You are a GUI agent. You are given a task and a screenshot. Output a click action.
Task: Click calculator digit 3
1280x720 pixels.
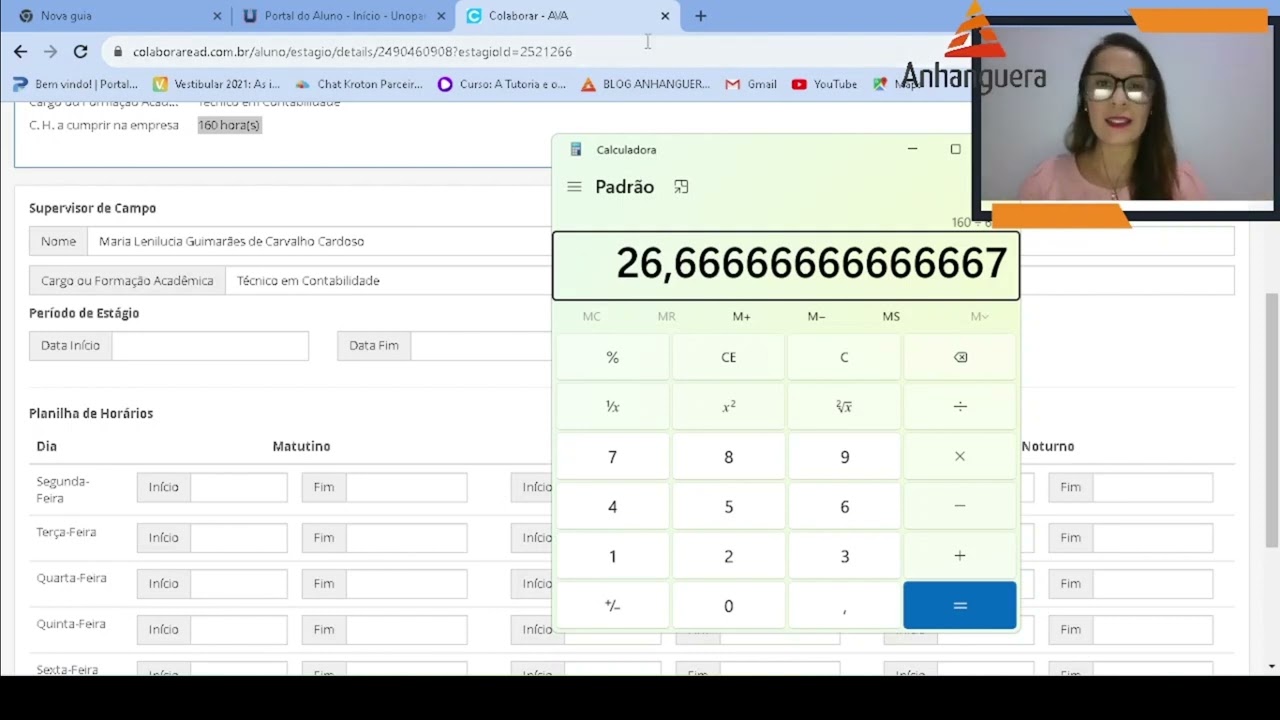(844, 556)
